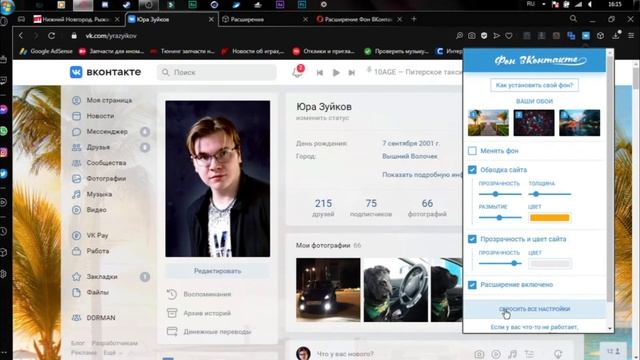Toggle the Расширение включено checkbox
This screenshot has height=360, width=640.
point(472,285)
